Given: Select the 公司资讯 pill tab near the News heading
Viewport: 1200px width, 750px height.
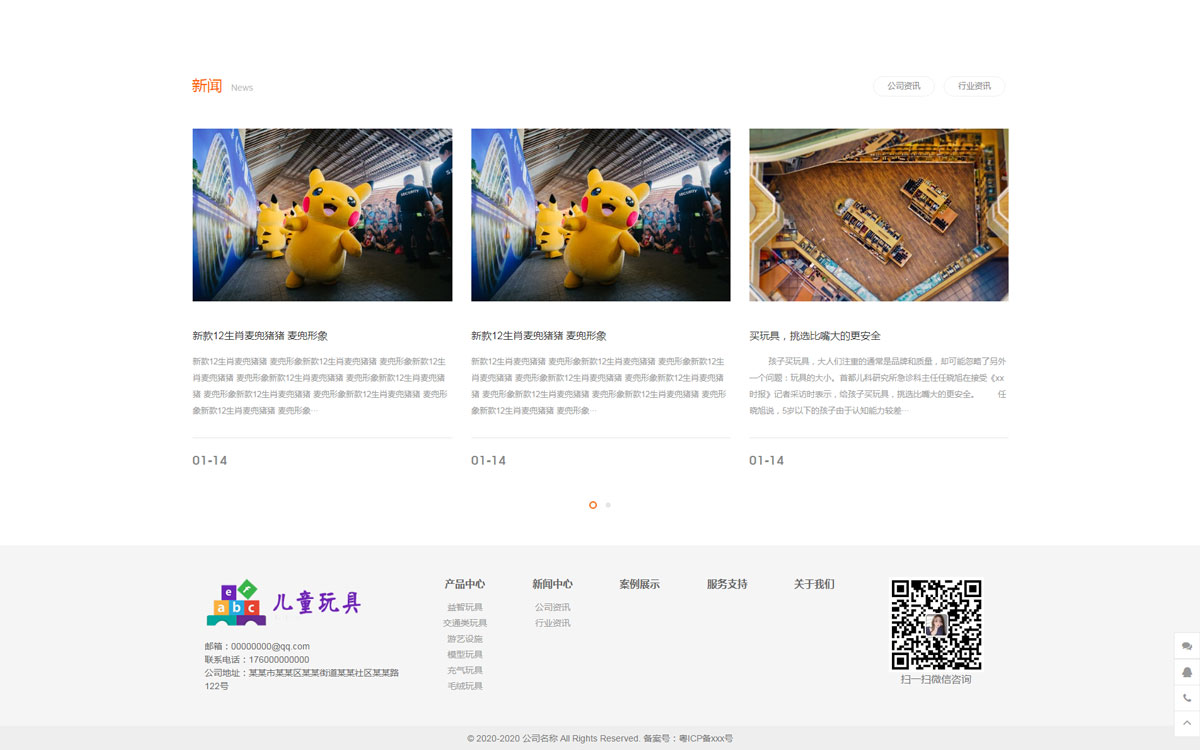Looking at the screenshot, I should [x=904, y=86].
